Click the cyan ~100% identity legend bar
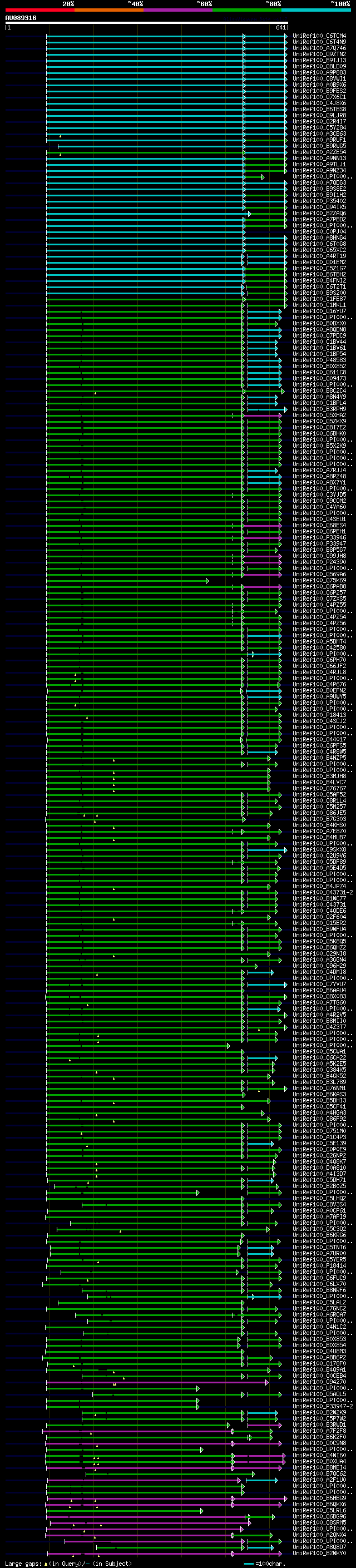 coord(316,11)
